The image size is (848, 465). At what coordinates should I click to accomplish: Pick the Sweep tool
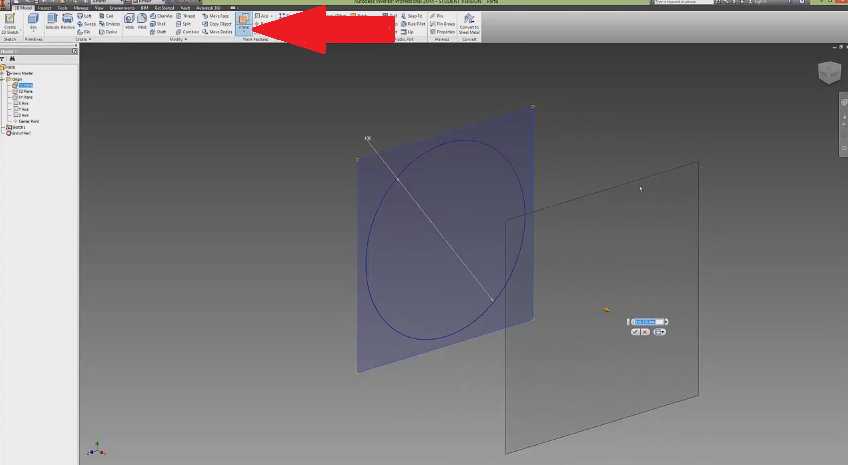[x=87, y=24]
